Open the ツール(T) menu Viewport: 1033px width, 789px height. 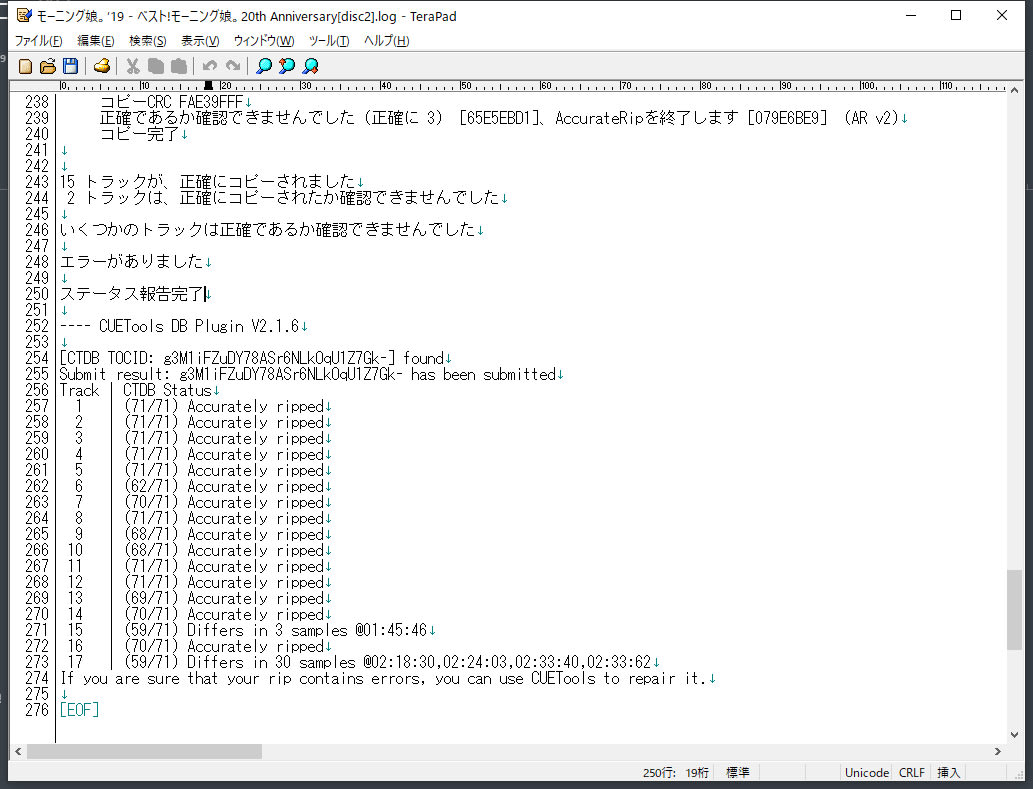click(x=329, y=41)
